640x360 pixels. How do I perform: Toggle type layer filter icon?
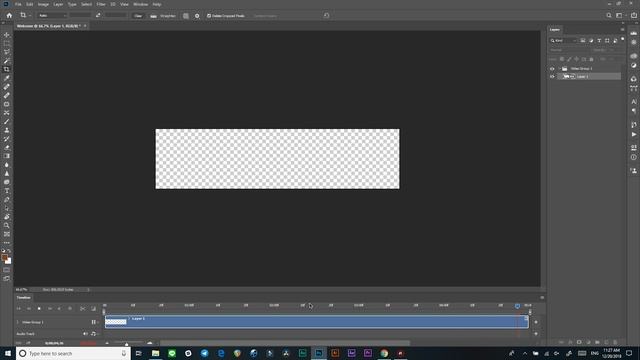599,40
